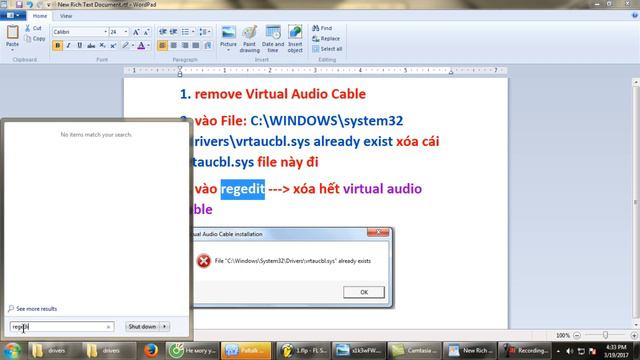This screenshot has height=360, width=640.
Task: Open the Paragraph settings dialog icon
Action: pos(208,45)
